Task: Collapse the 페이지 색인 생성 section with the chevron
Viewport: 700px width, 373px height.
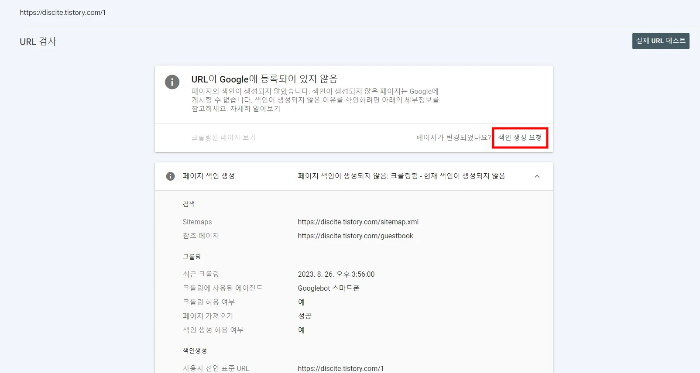Action: [x=537, y=176]
